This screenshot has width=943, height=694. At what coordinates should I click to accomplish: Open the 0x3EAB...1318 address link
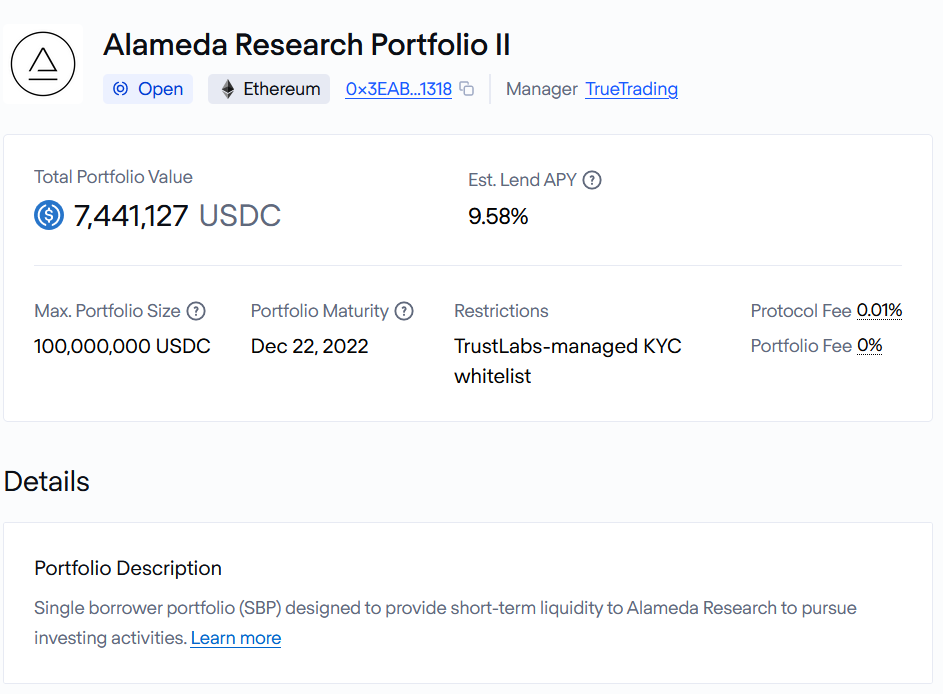pyautogui.click(x=398, y=89)
